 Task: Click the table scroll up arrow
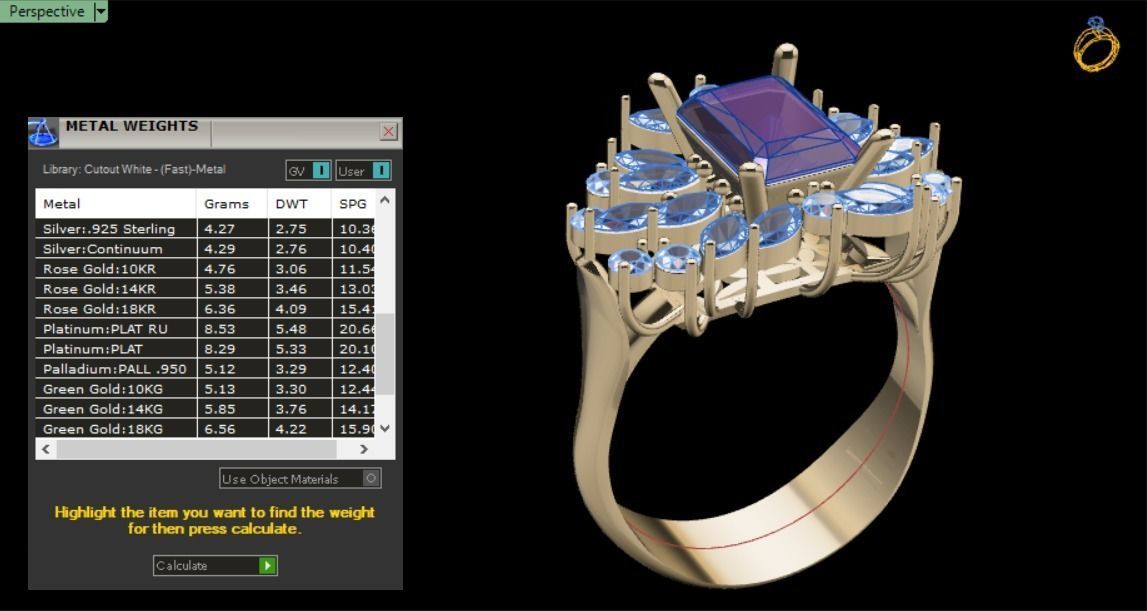386,200
